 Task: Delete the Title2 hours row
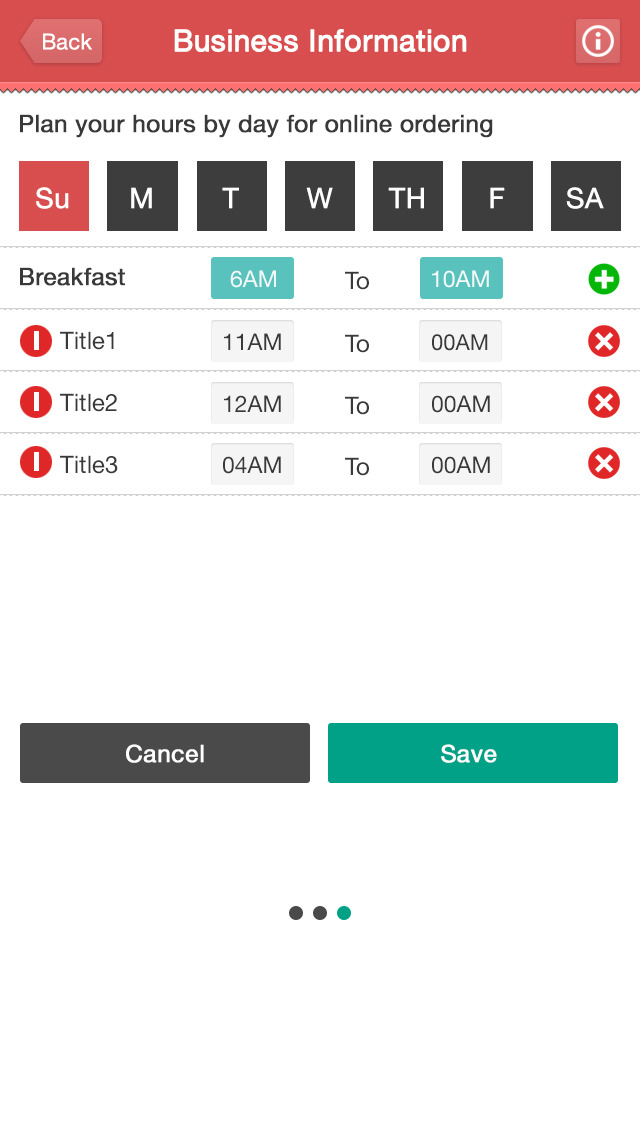click(x=604, y=403)
